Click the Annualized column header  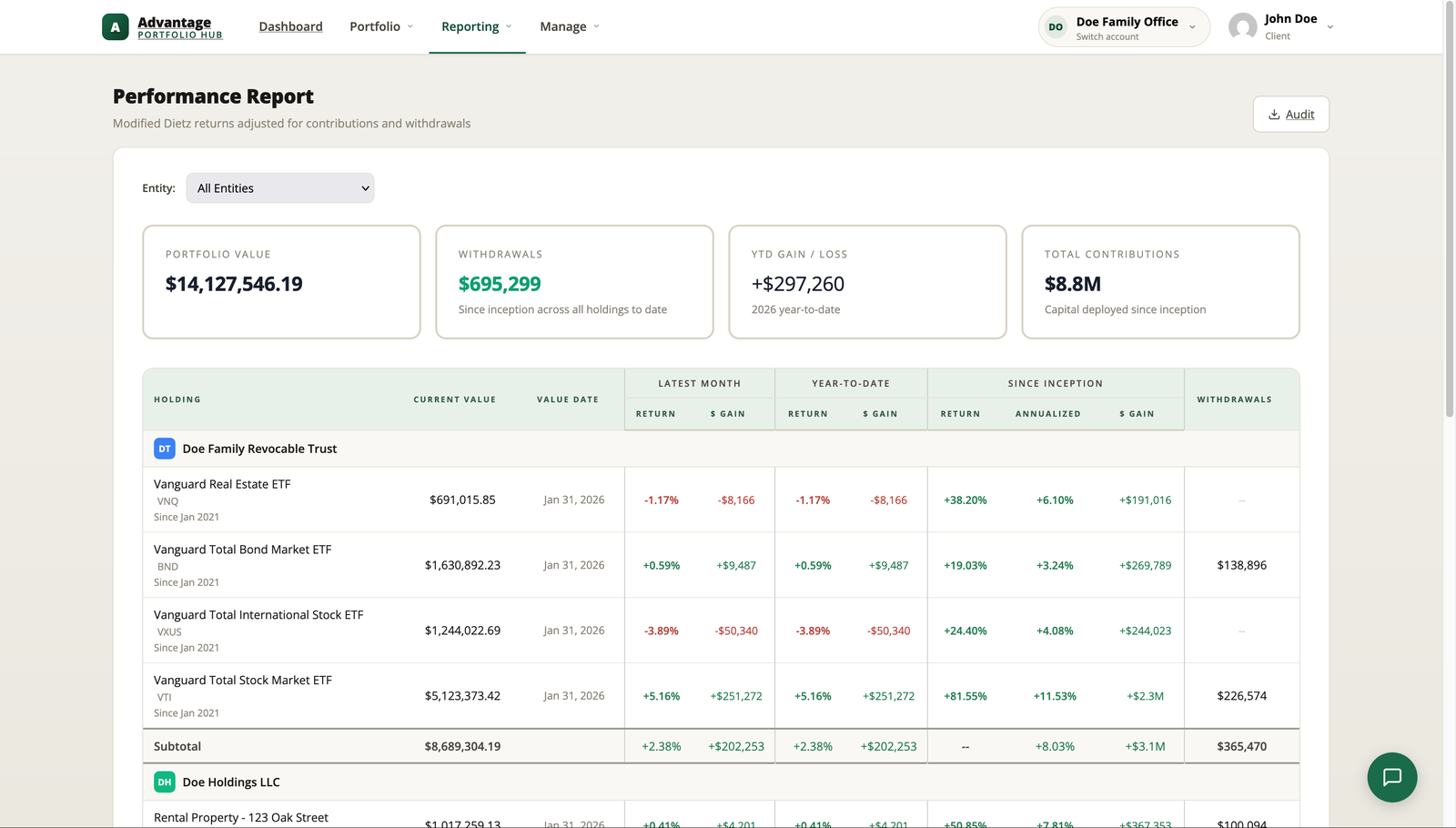click(x=1048, y=414)
